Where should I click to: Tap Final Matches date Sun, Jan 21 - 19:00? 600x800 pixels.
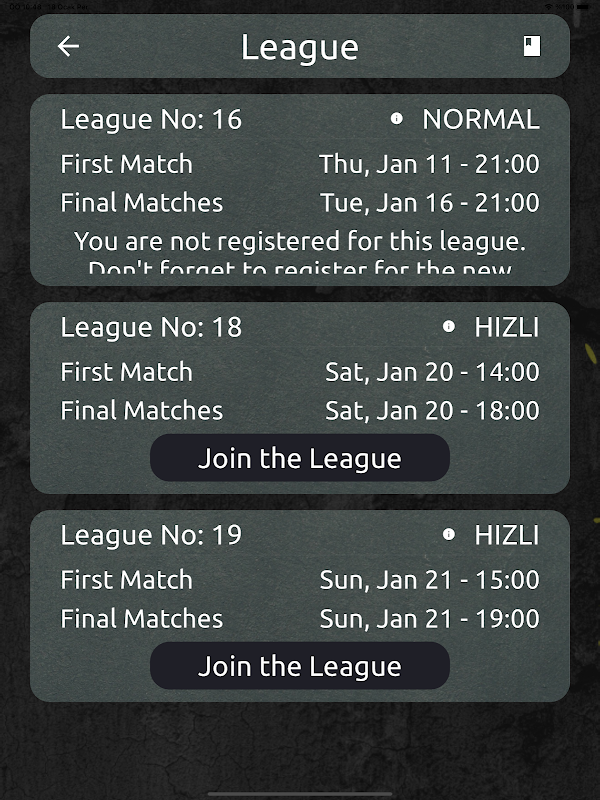429,619
